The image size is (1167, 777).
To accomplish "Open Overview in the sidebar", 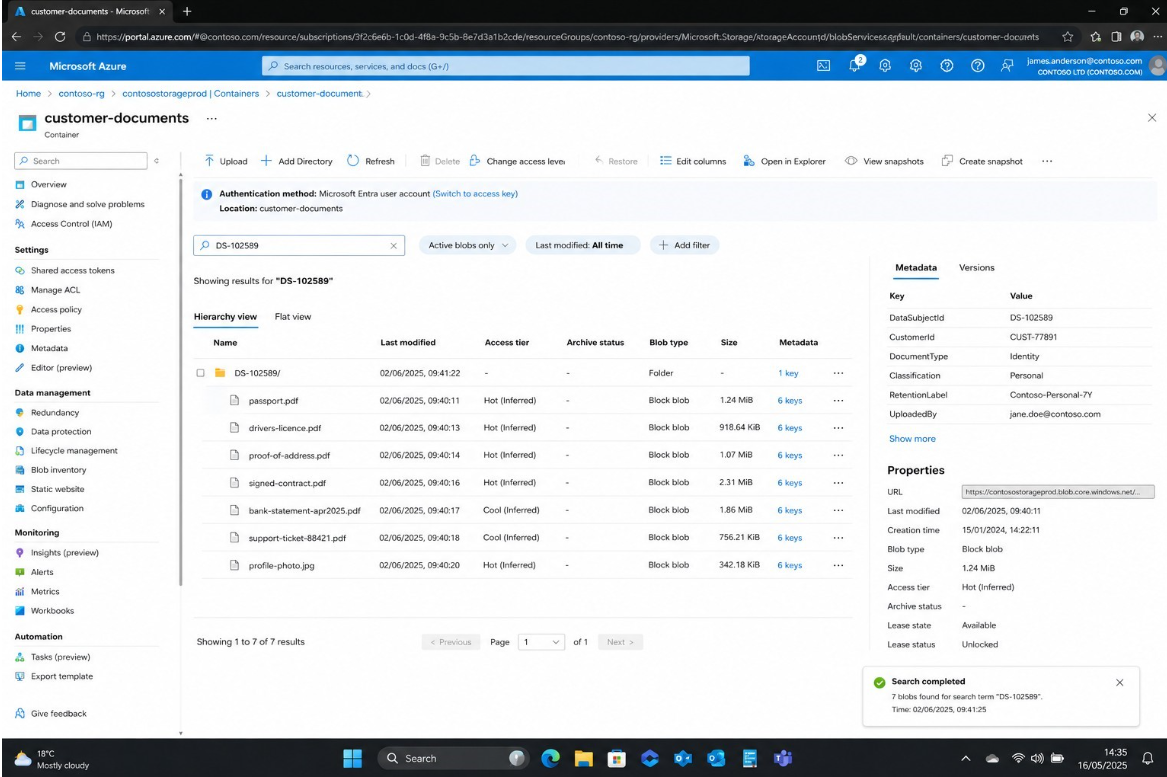I will [x=48, y=185].
